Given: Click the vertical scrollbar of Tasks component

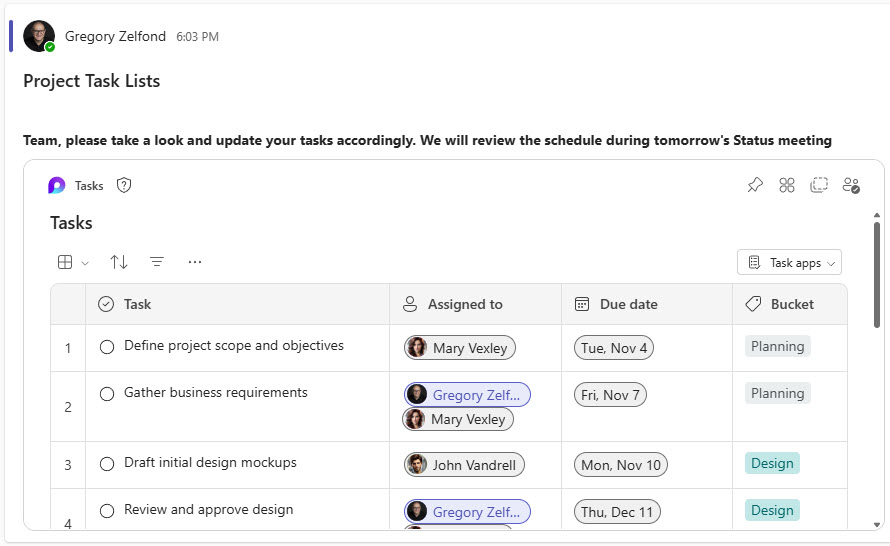Looking at the screenshot, I should point(877,273).
